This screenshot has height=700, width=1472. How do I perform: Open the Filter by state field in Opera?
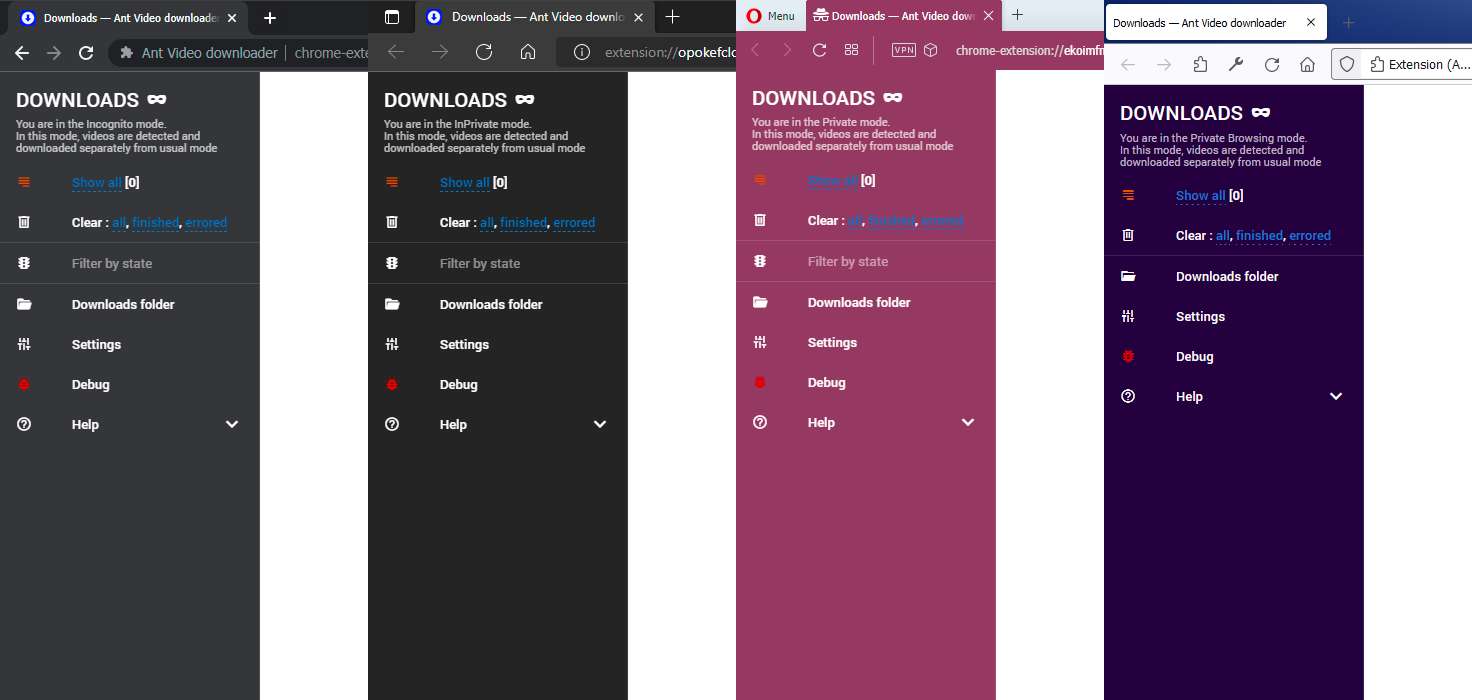866,261
